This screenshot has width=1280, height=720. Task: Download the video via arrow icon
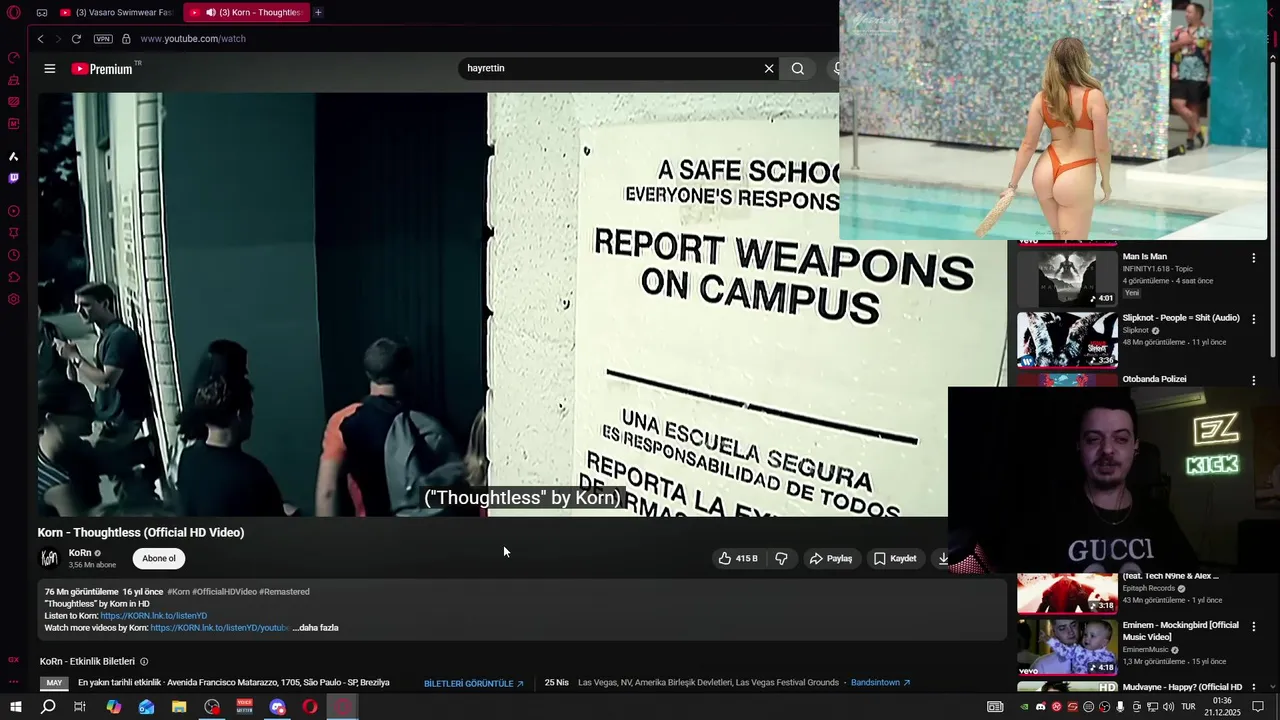943,559
